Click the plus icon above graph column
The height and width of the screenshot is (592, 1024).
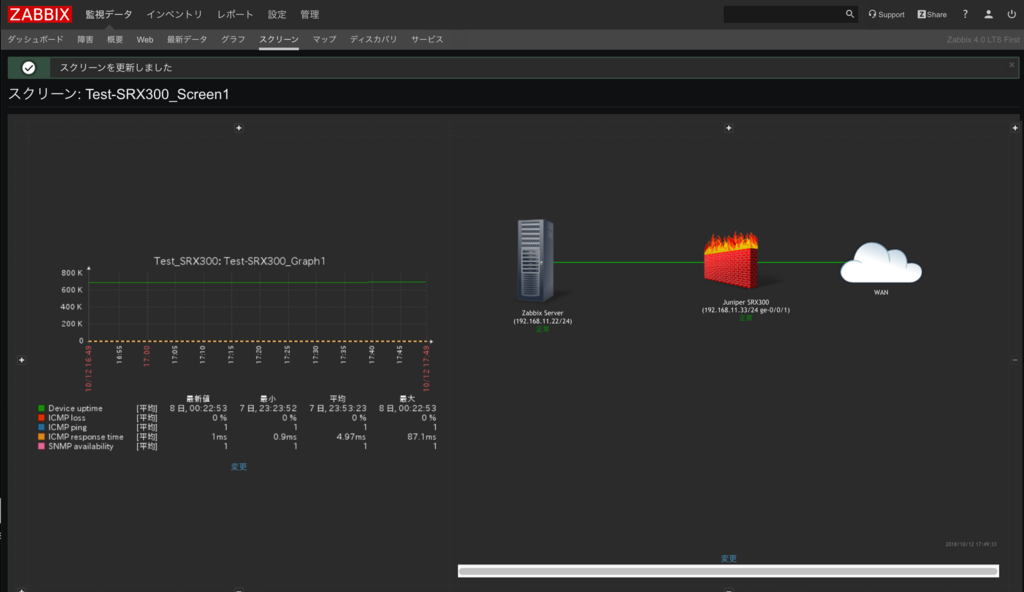[x=239, y=128]
